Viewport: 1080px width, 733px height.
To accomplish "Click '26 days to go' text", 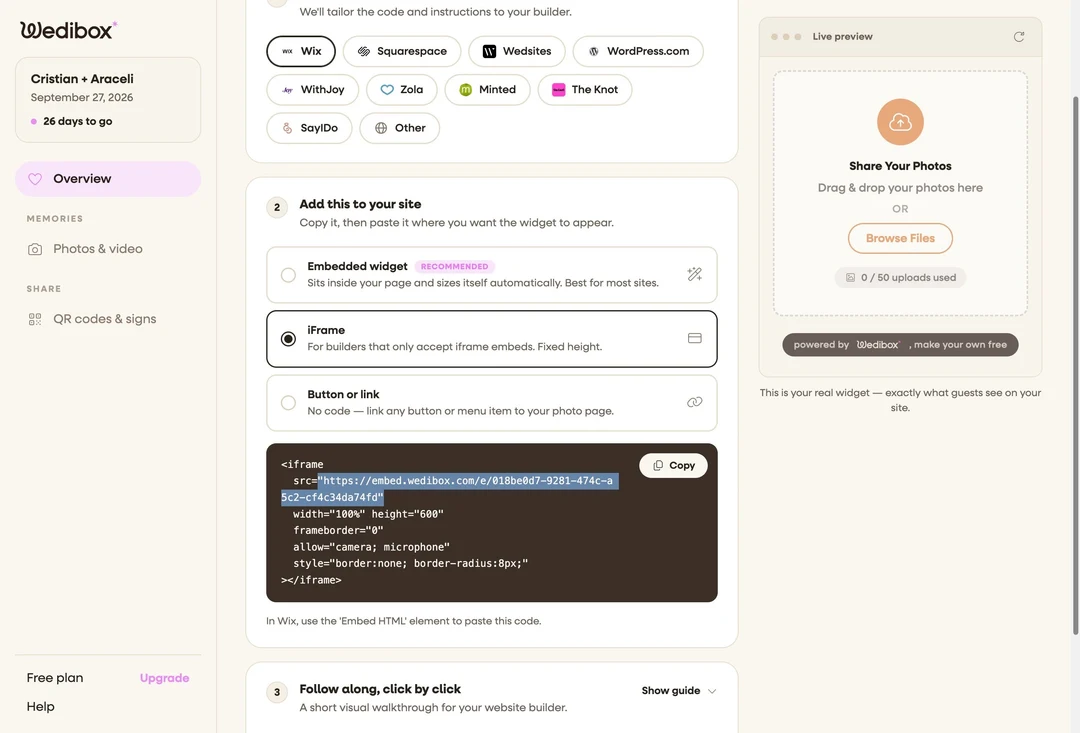I will (78, 121).
